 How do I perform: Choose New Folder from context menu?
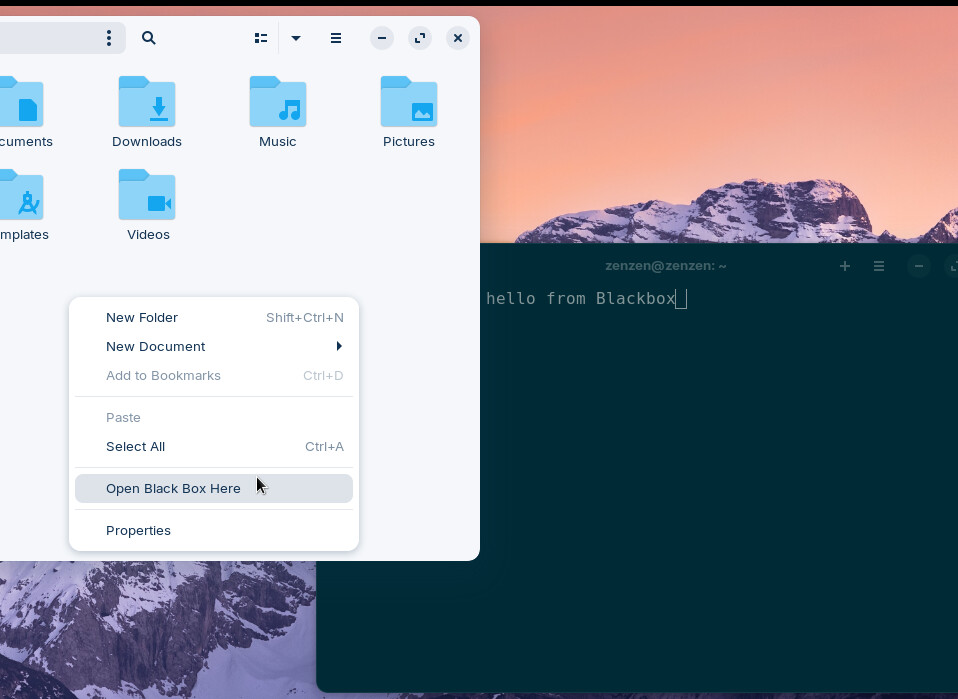[214, 318]
